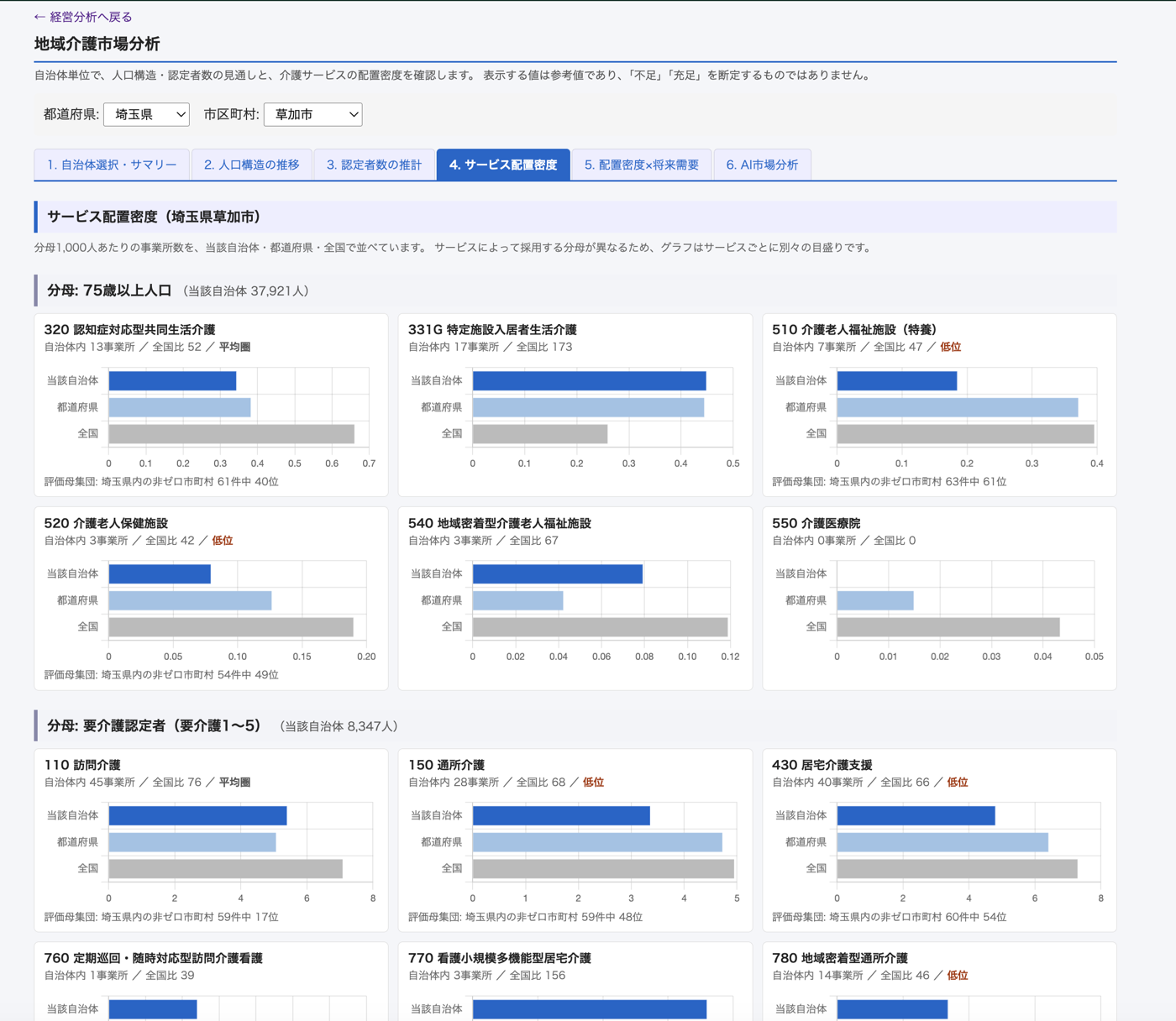This screenshot has width=1176, height=1021.
Task: Click the 分母: 要介護認定者（要介護1〜5） heading
Action: point(154,725)
